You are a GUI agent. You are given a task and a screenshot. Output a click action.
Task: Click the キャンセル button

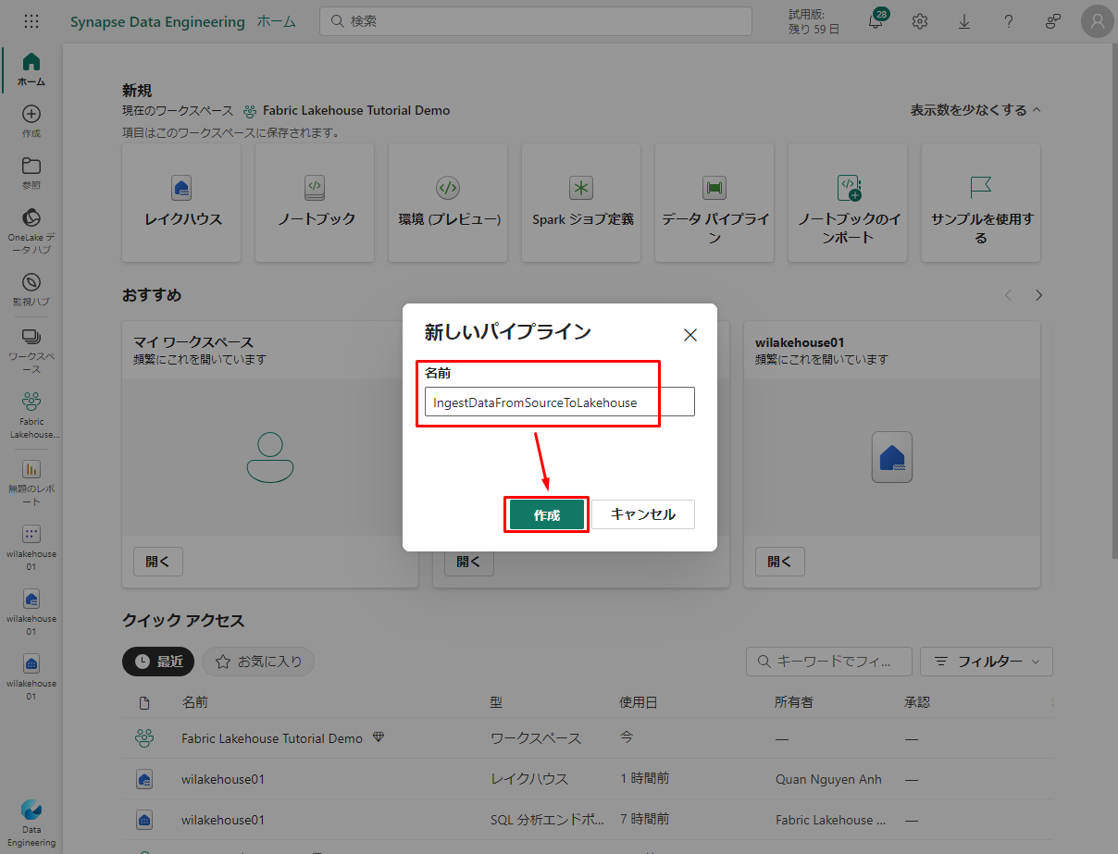coord(642,515)
